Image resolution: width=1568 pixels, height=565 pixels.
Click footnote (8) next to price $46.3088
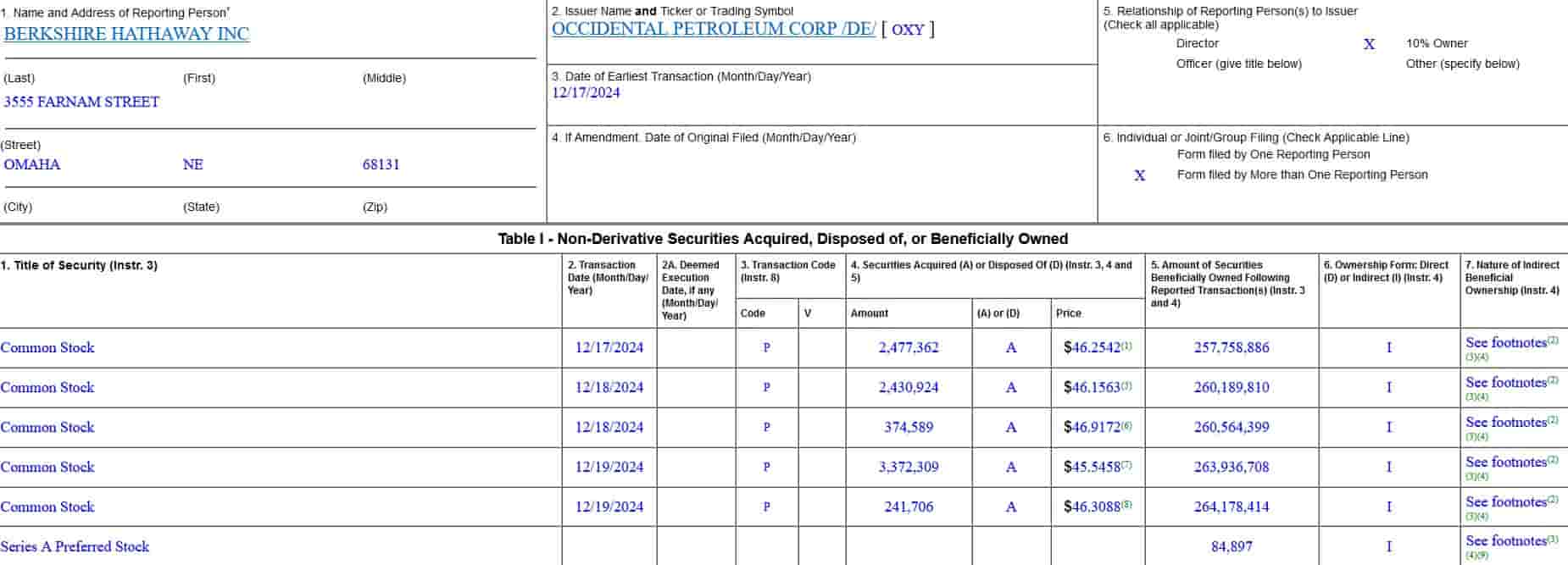pos(1126,505)
